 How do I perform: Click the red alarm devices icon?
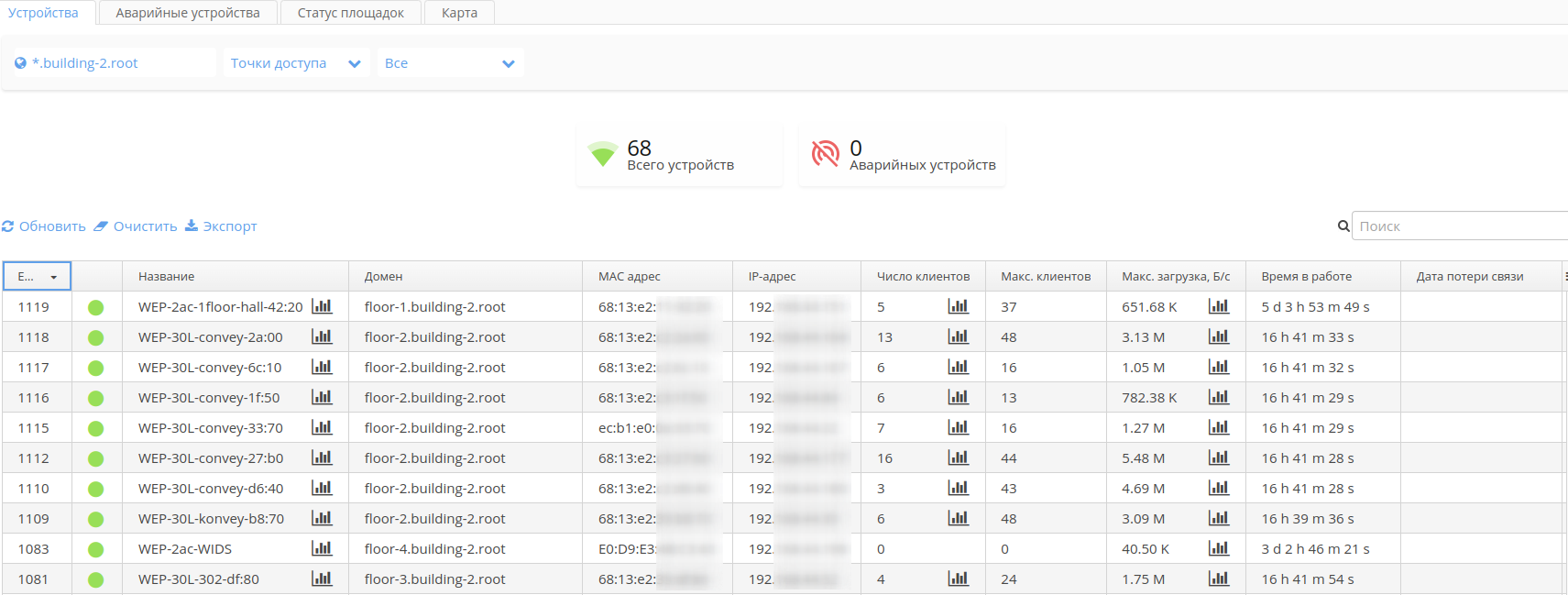(x=825, y=154)
